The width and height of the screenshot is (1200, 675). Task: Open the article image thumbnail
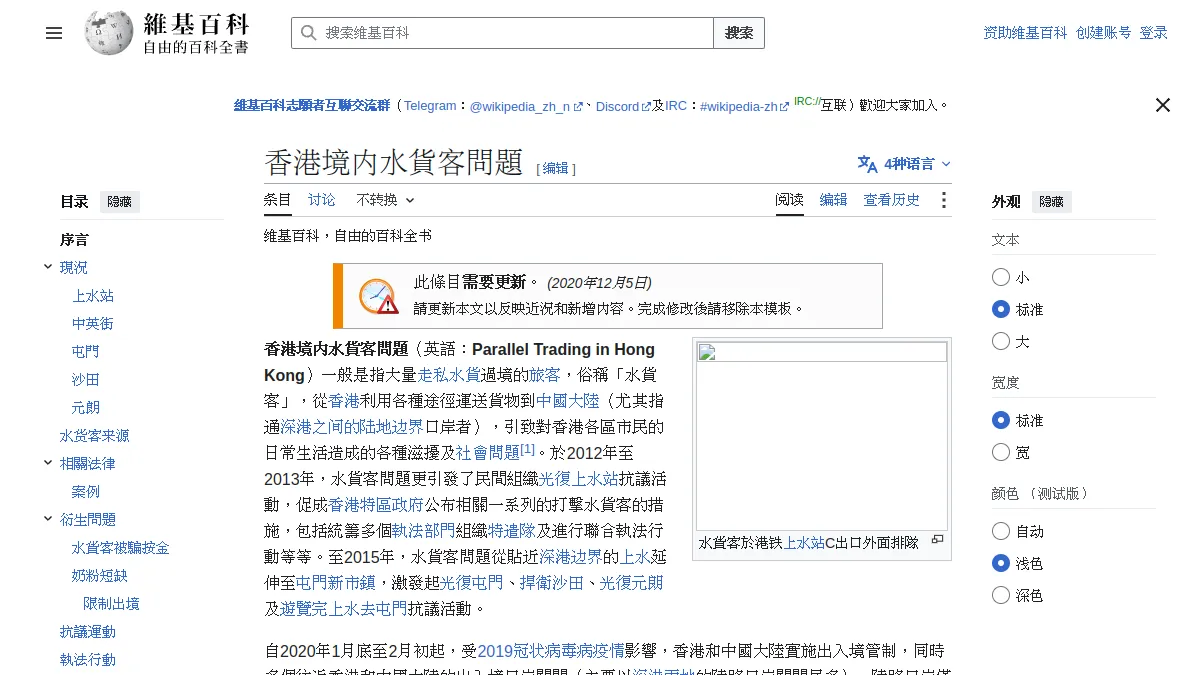822,436
